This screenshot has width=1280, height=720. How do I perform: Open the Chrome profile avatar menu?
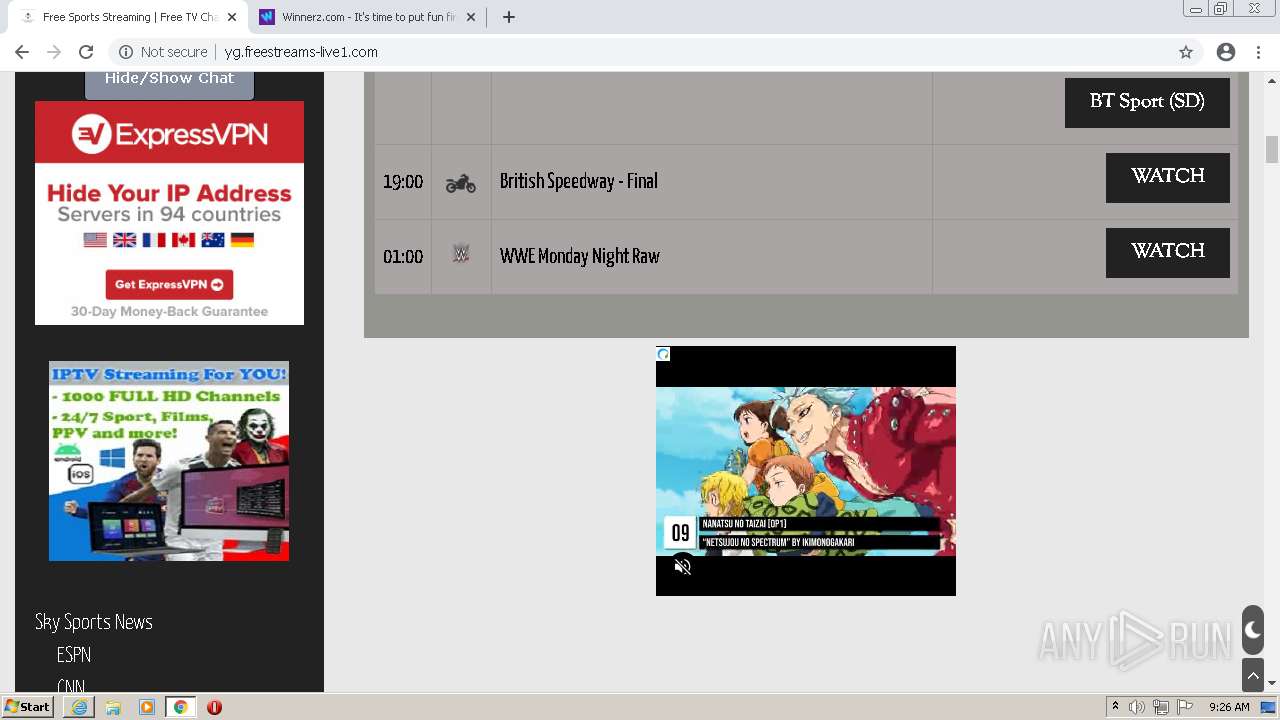click(x=1226, y=52)
